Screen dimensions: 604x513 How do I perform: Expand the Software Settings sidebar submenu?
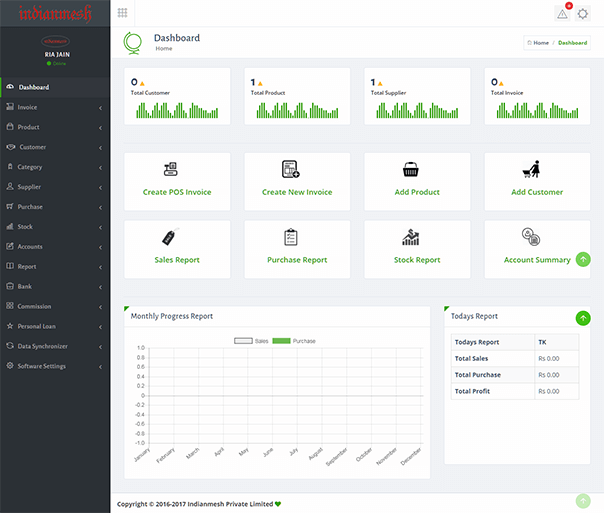(55, 366)
